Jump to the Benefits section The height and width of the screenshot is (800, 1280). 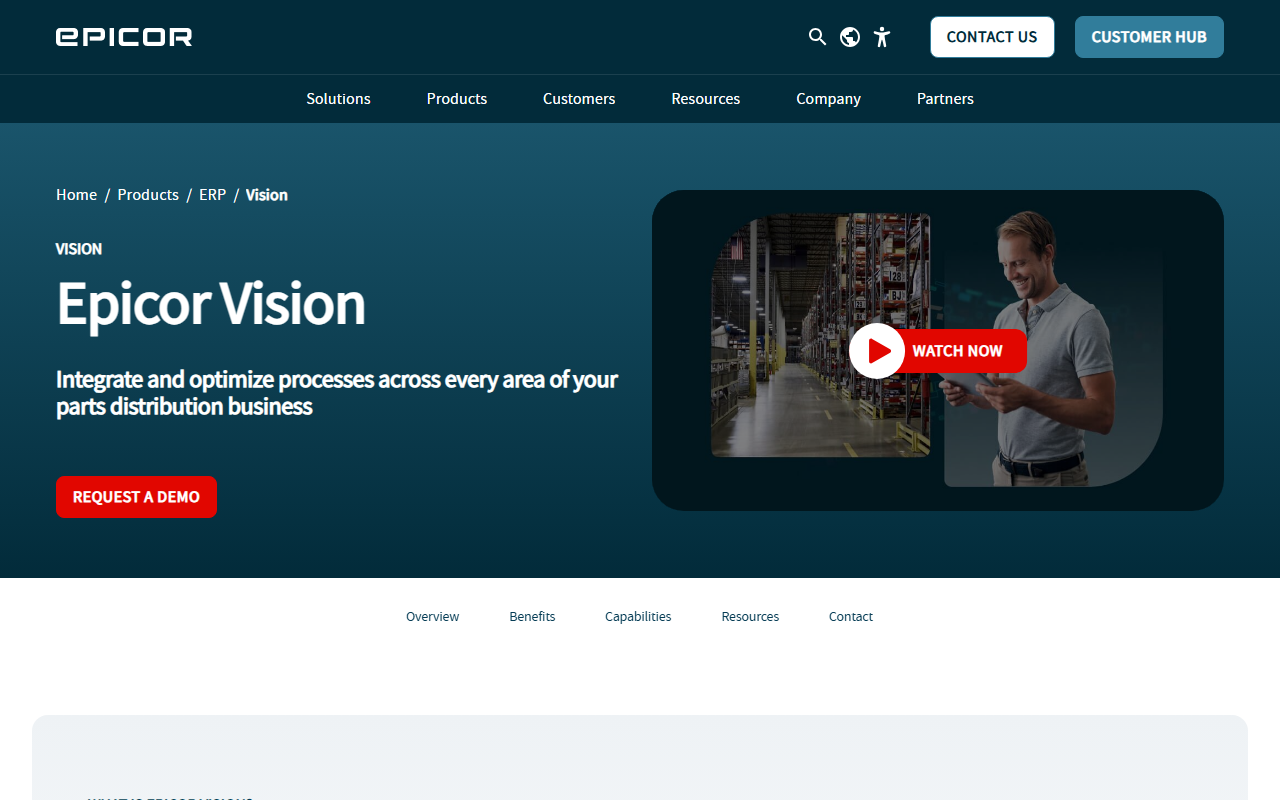tap(532, 617)
